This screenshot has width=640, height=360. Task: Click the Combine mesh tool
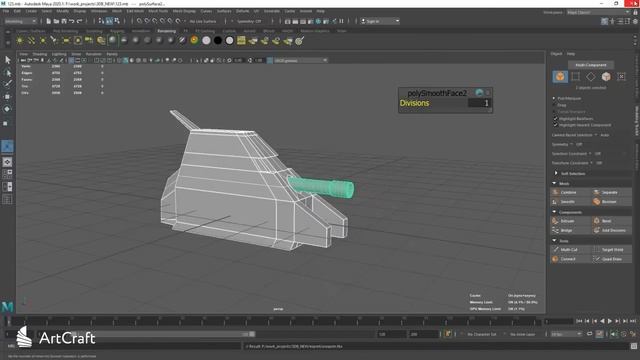point(570,192)
